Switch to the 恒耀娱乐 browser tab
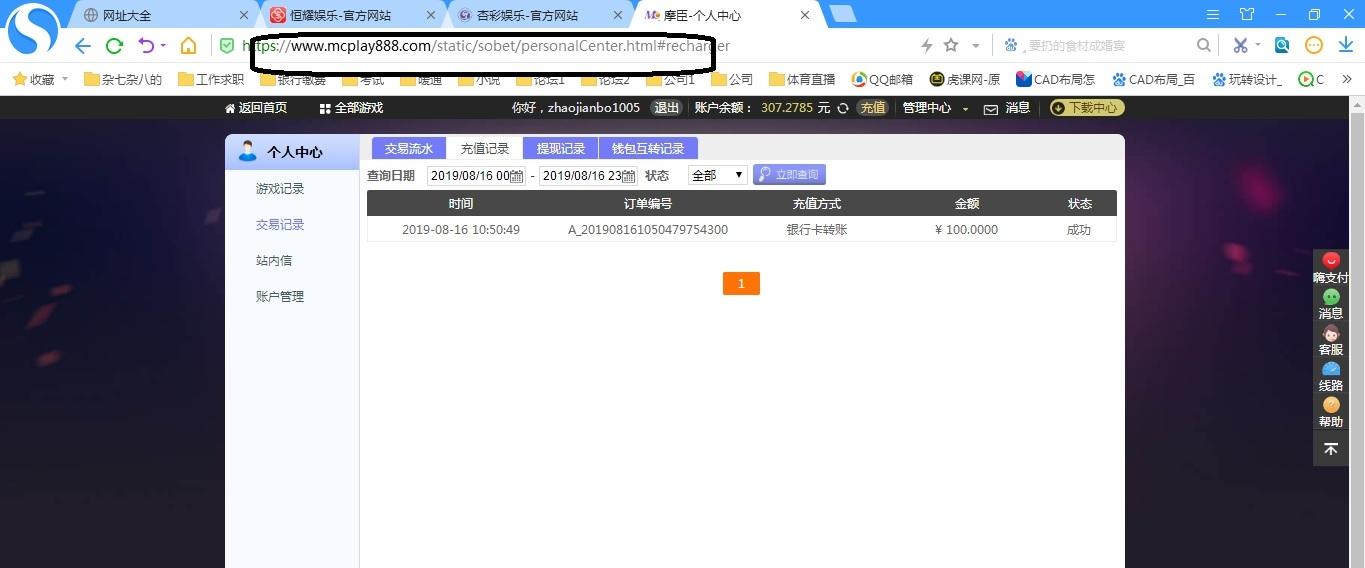 pyautogui.click(x=351, y=15)
